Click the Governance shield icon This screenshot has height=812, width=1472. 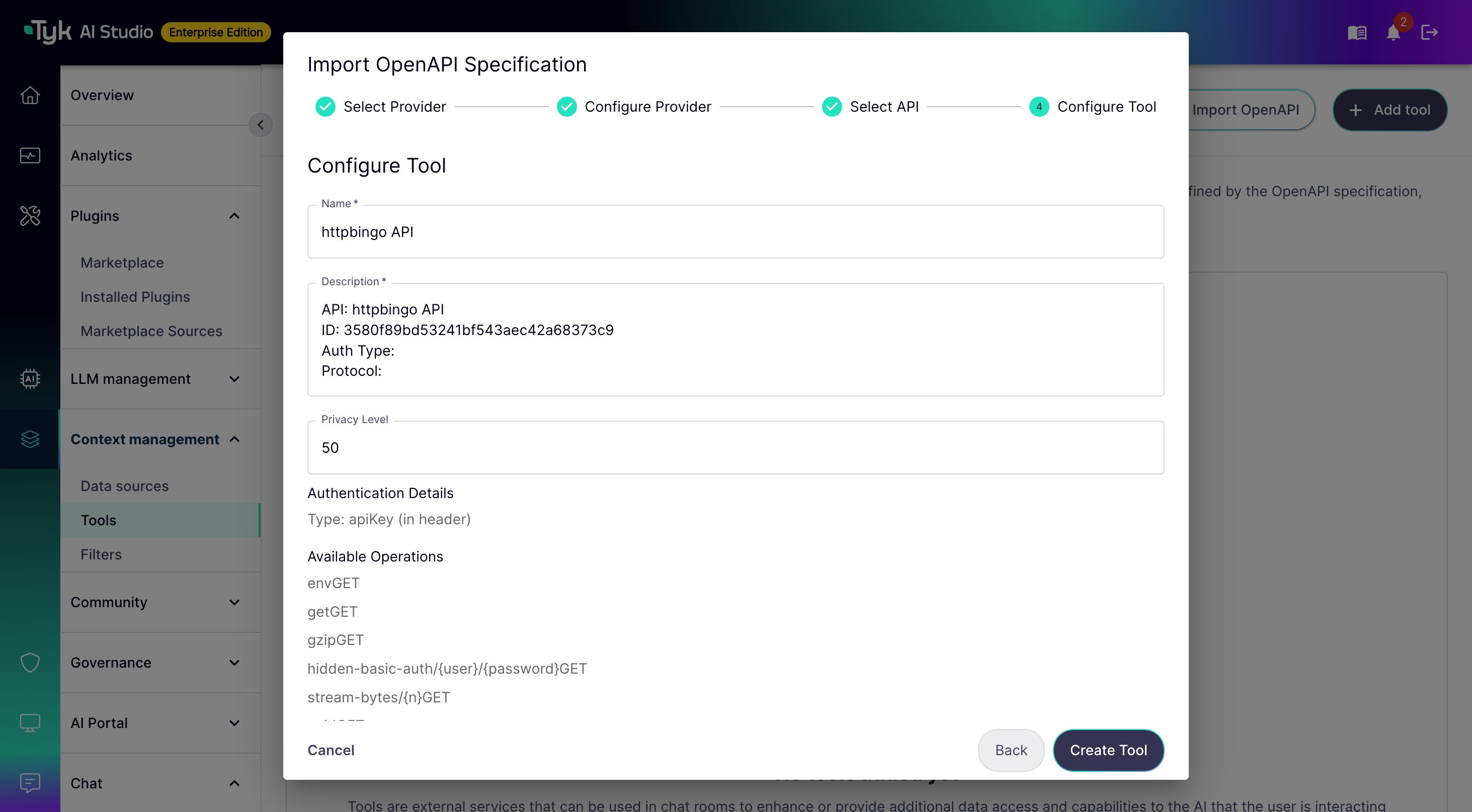click(30, 662)
